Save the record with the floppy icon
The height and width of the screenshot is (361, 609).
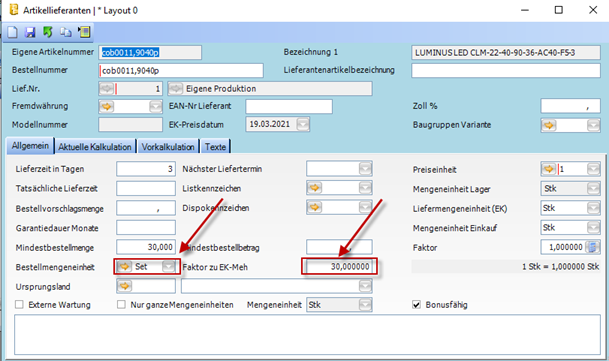coord(30,32)
